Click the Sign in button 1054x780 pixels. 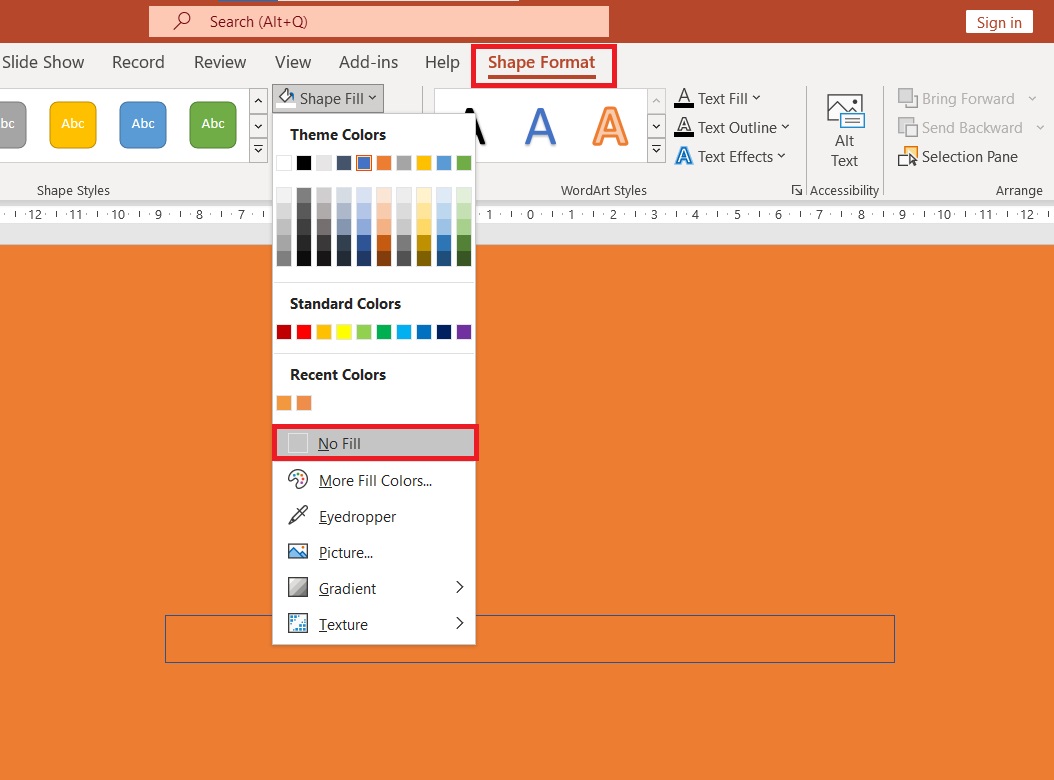[998, 22]
